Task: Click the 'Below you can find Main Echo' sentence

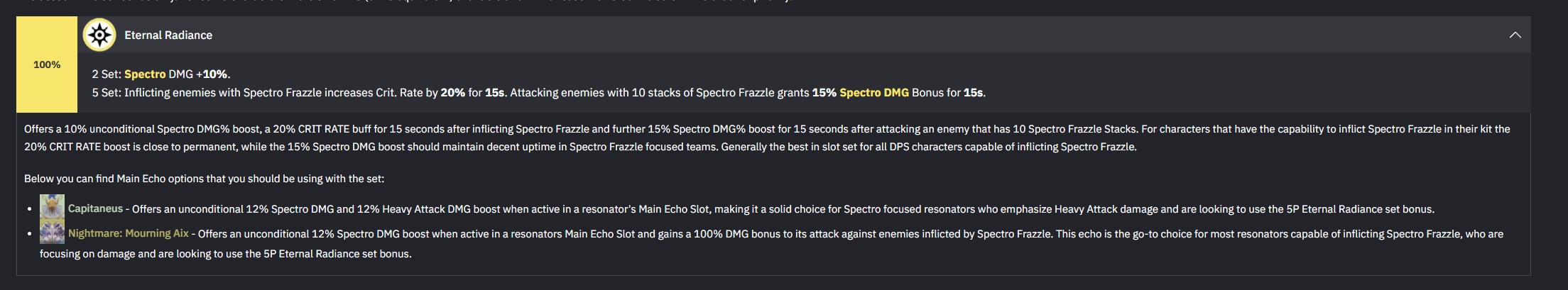Action: coord(204,179)
